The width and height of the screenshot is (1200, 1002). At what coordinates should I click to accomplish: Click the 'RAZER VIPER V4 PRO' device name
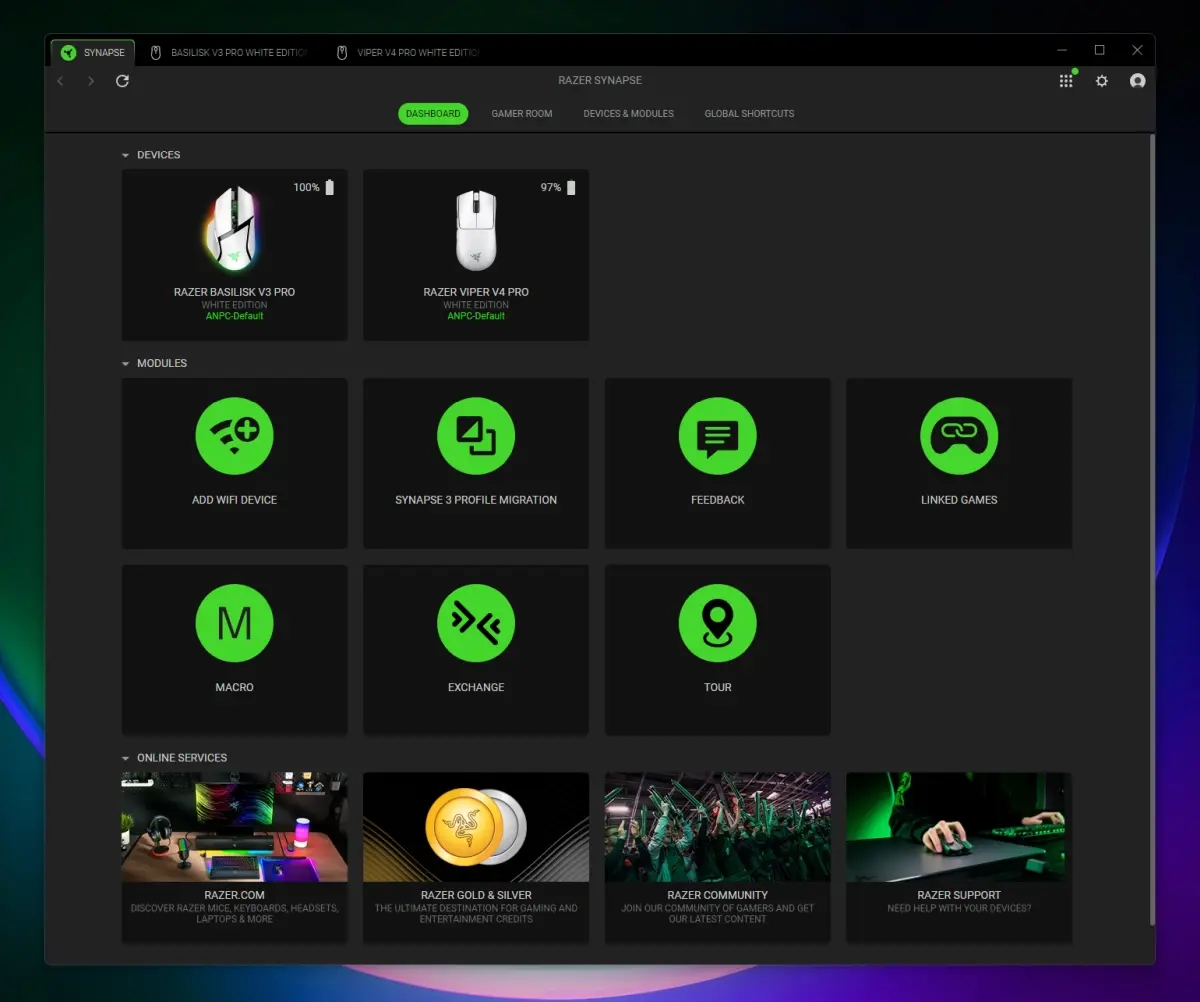pyautogui.click(x=476, y=292)
